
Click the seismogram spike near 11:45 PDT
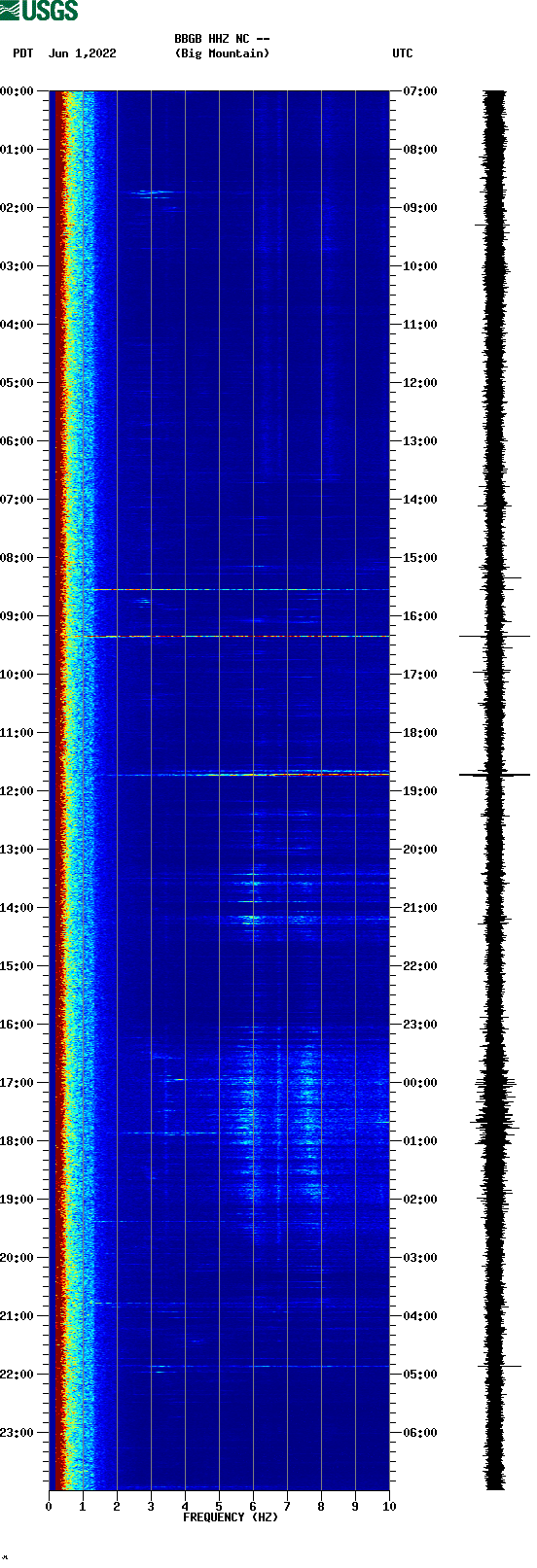pos(494,775)
